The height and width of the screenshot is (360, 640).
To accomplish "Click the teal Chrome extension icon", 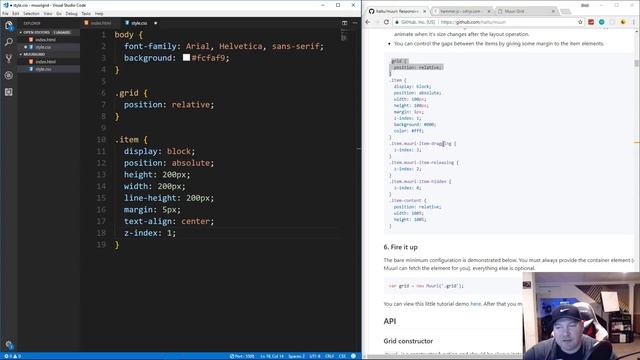I will 601,22.
